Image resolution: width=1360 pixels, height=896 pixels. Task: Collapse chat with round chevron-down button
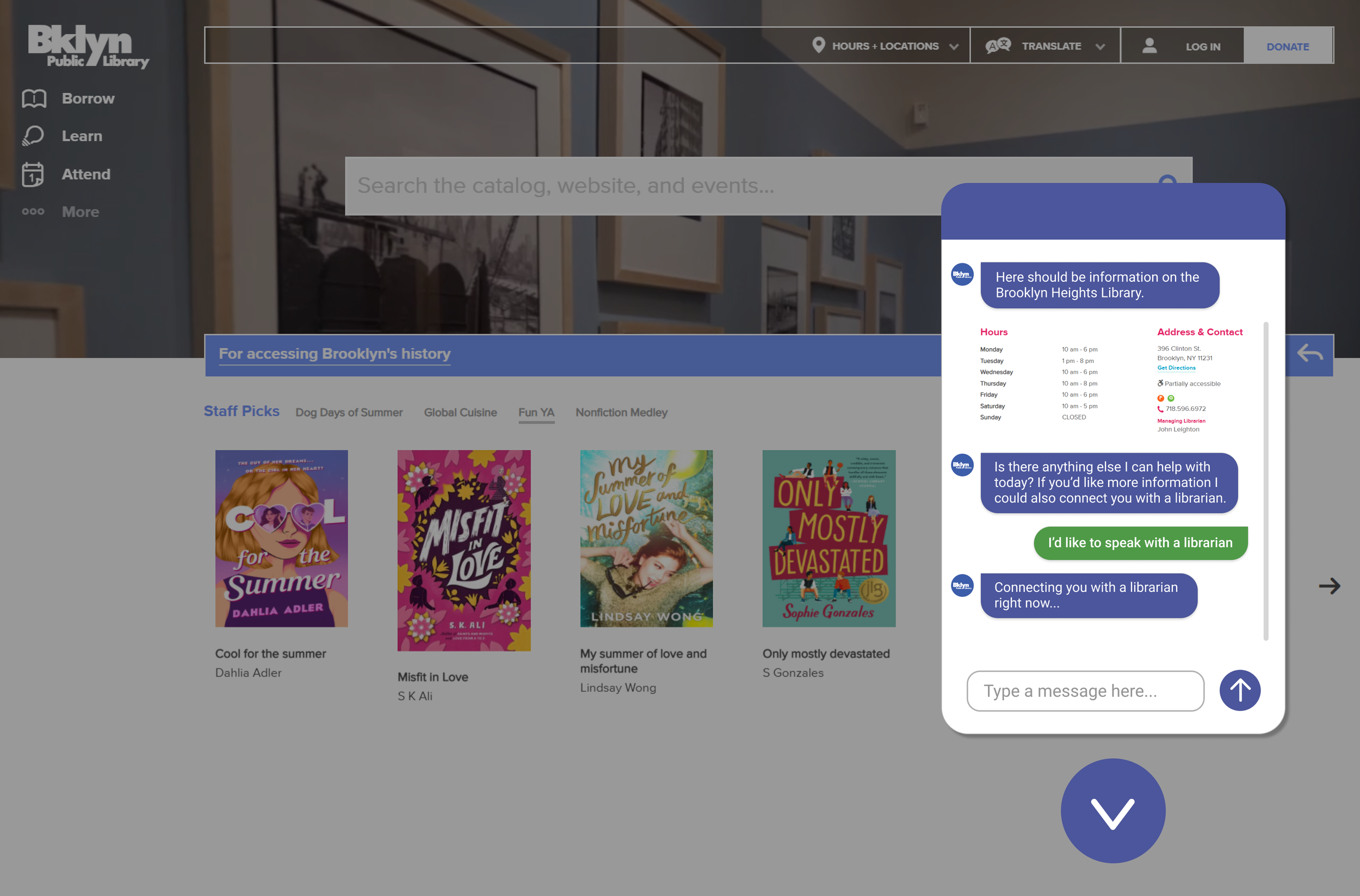tap(1112, 811)
